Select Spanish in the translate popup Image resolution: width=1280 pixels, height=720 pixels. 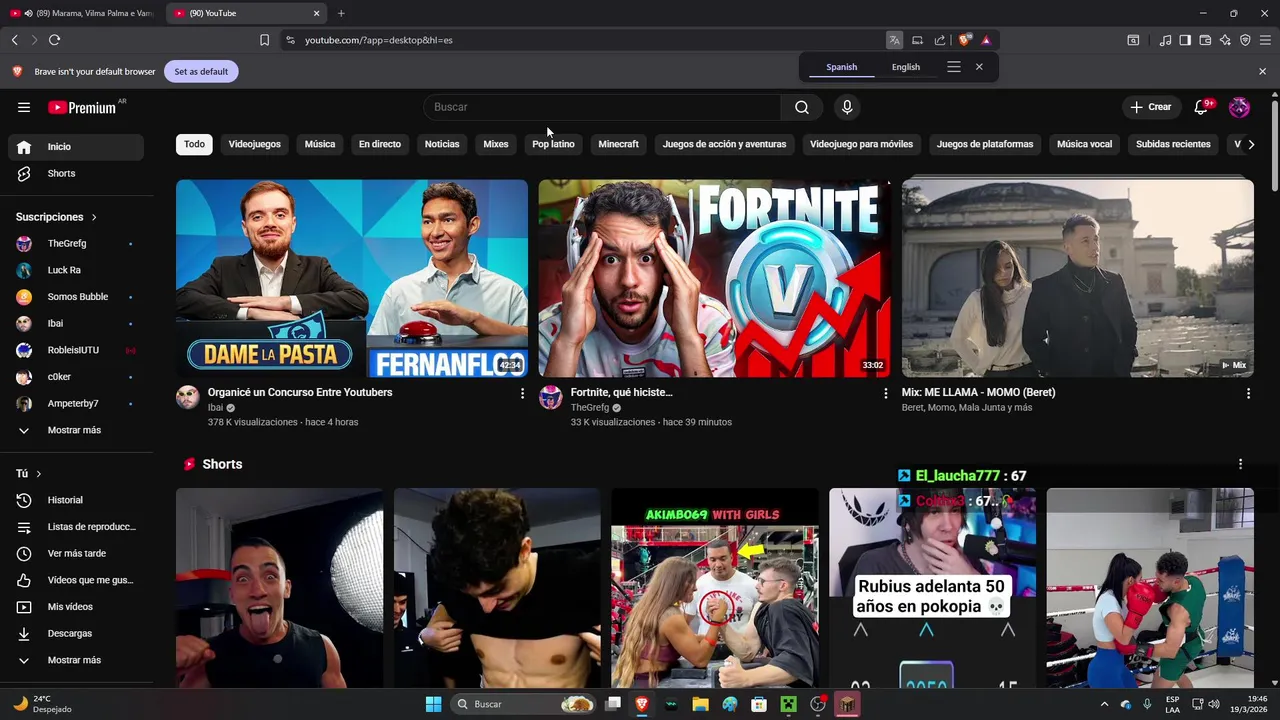841,67
